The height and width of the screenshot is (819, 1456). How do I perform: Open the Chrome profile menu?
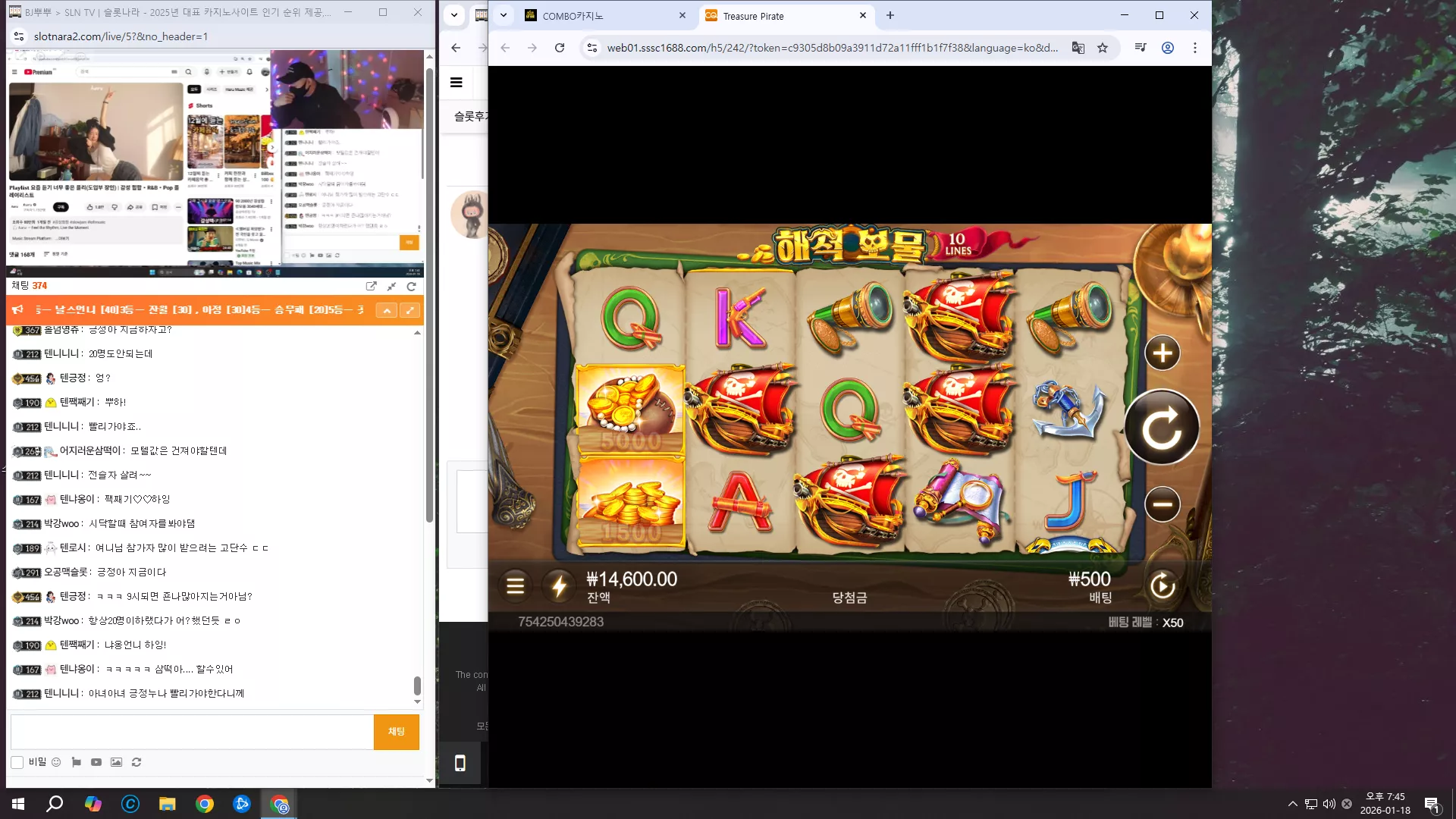coord(1168,48)
